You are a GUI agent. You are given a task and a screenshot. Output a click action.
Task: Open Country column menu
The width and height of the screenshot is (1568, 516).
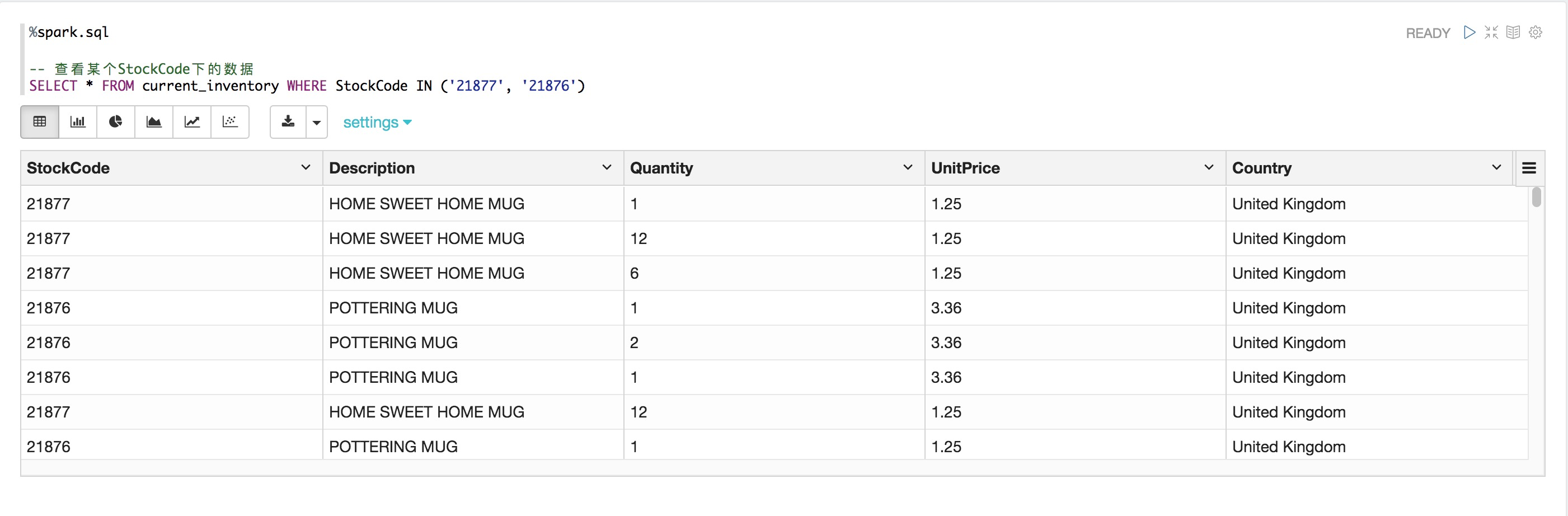tap(1496, 167)
